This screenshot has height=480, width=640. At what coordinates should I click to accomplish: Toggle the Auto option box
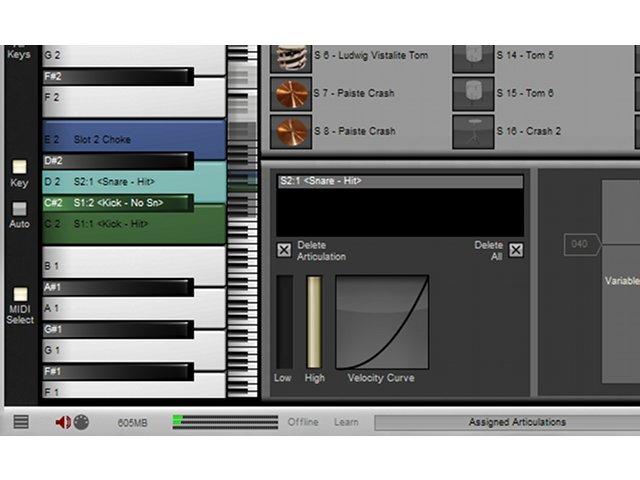click(19, 209)
